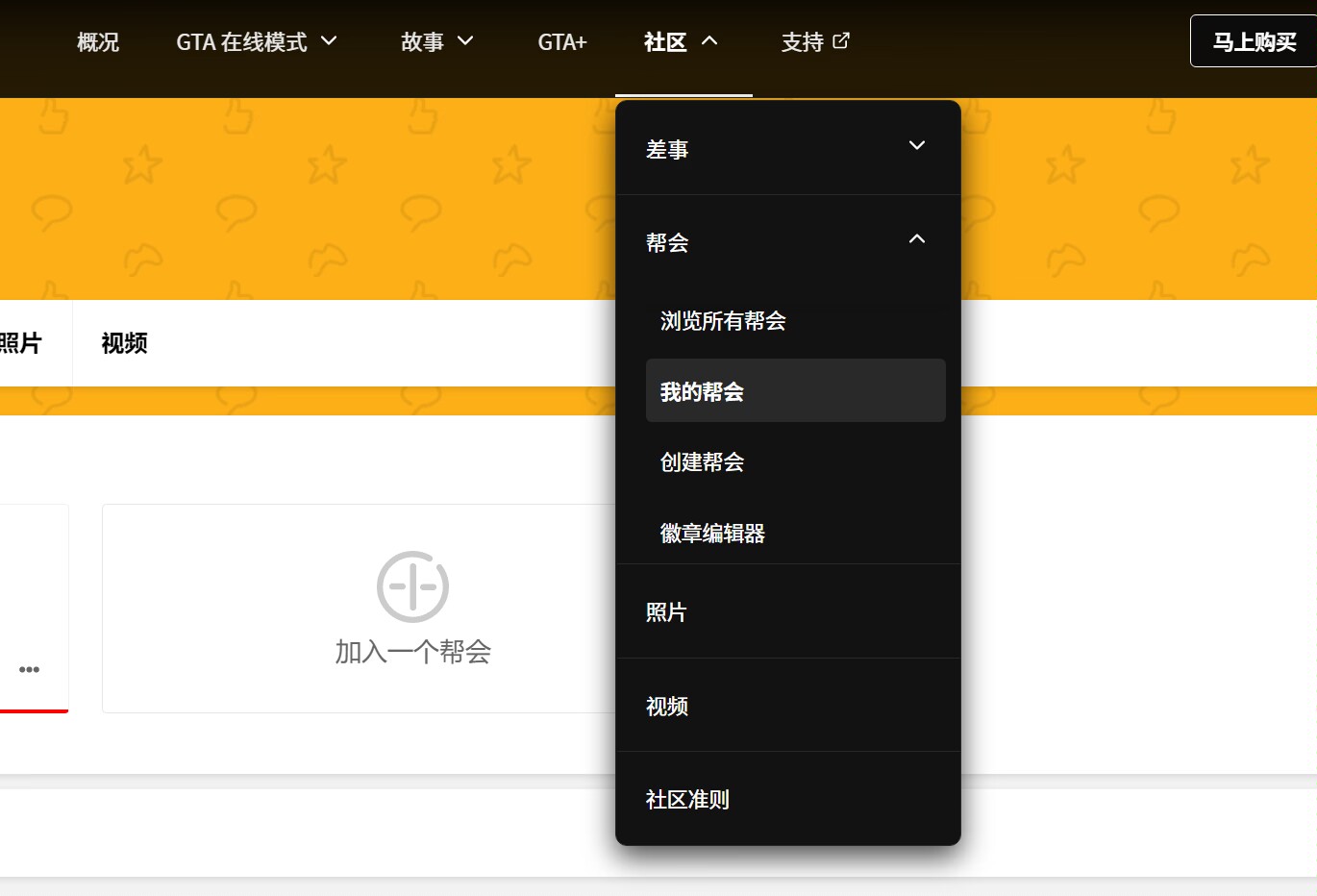1317x896 pixels.
Task: Select 我的帮会 menu entry
Action: (796, 390)
